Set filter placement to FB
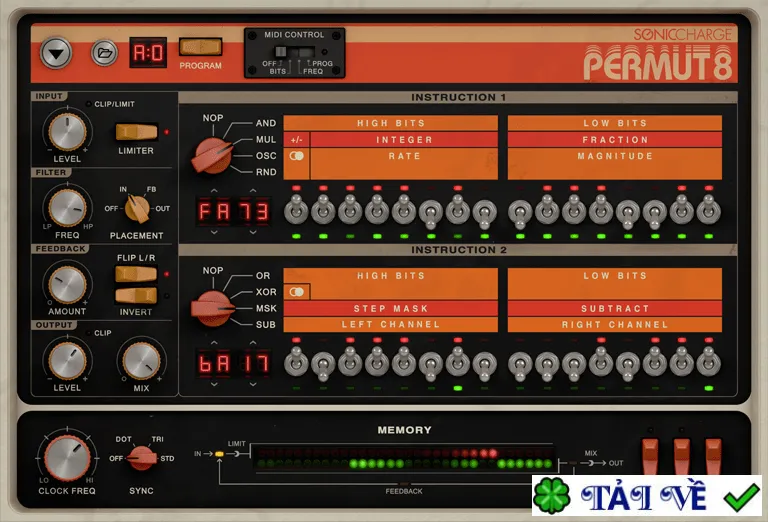The image size is (768, 522). point(151,189)
